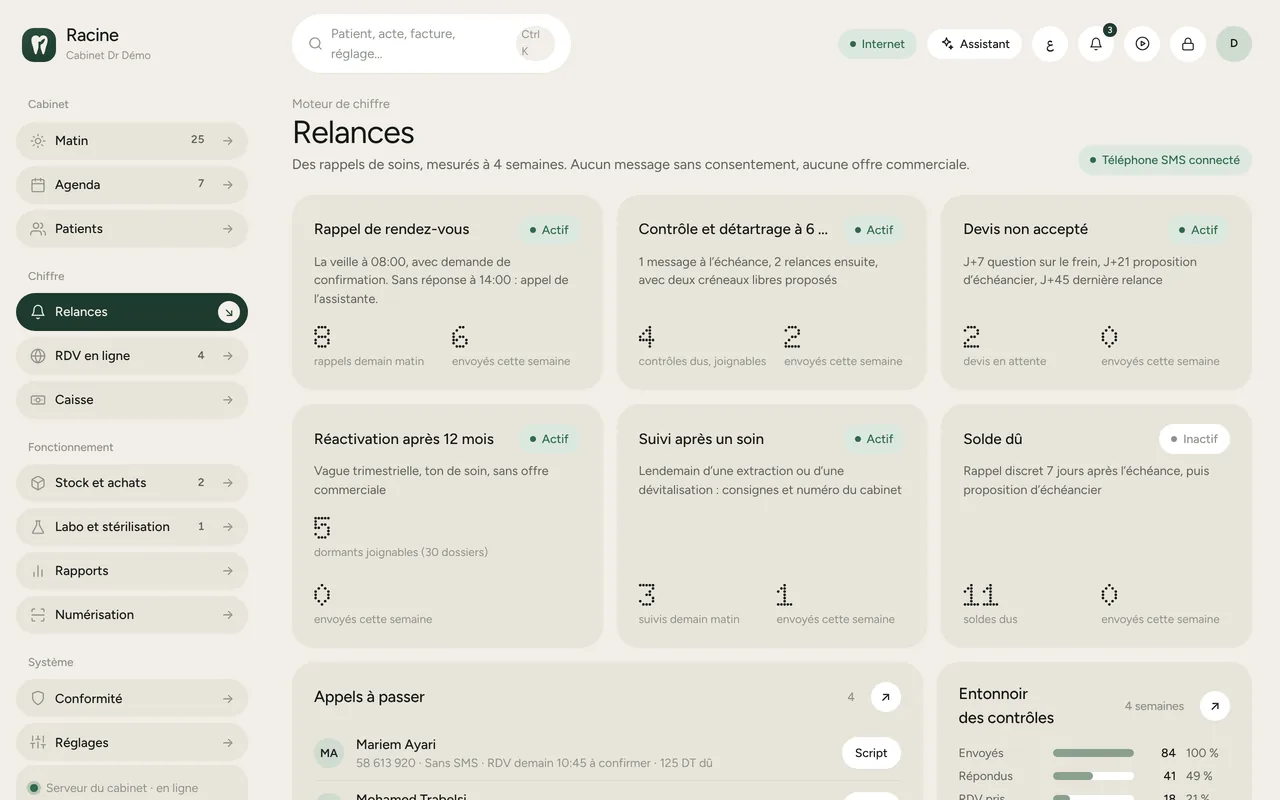Click the flask icon for Labo et stérilisation

coord(38,527)
